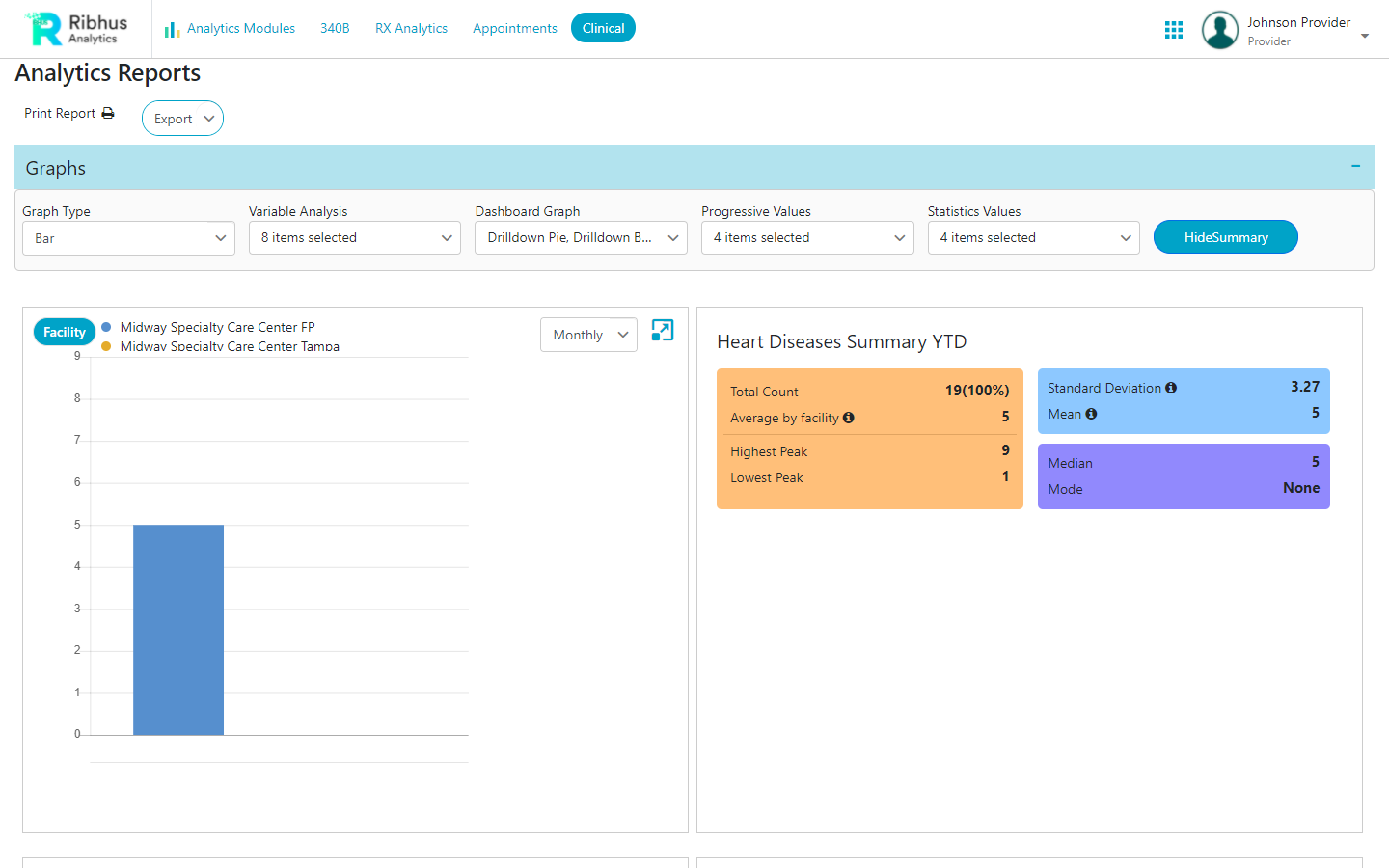The image size is (1389, 868).
Task: Click the bar chart icon beside Analytics Modules
Action: [x=171, y=29]
